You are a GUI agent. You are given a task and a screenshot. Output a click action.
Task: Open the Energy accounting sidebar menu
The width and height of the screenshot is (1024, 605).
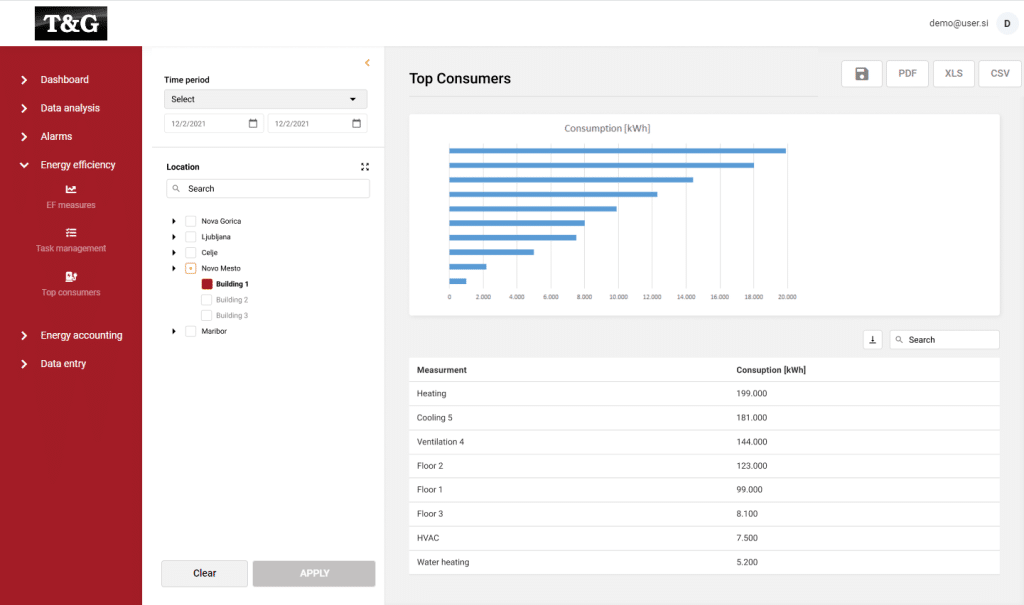81,336
